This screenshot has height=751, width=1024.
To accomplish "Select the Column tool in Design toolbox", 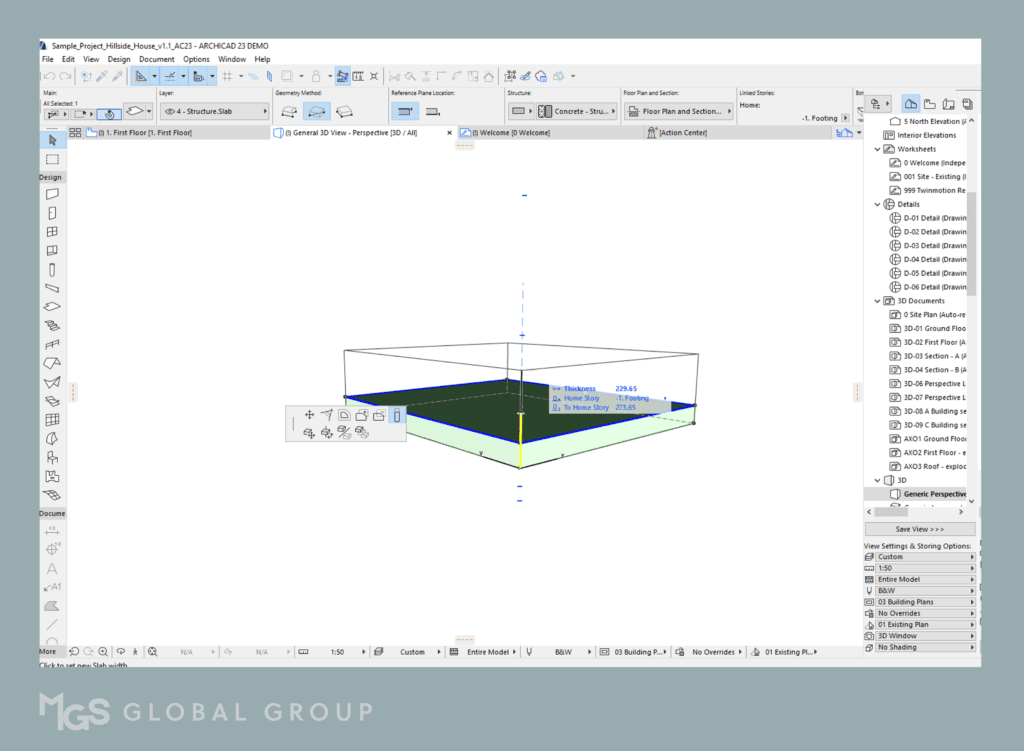I will coord(52,270).
